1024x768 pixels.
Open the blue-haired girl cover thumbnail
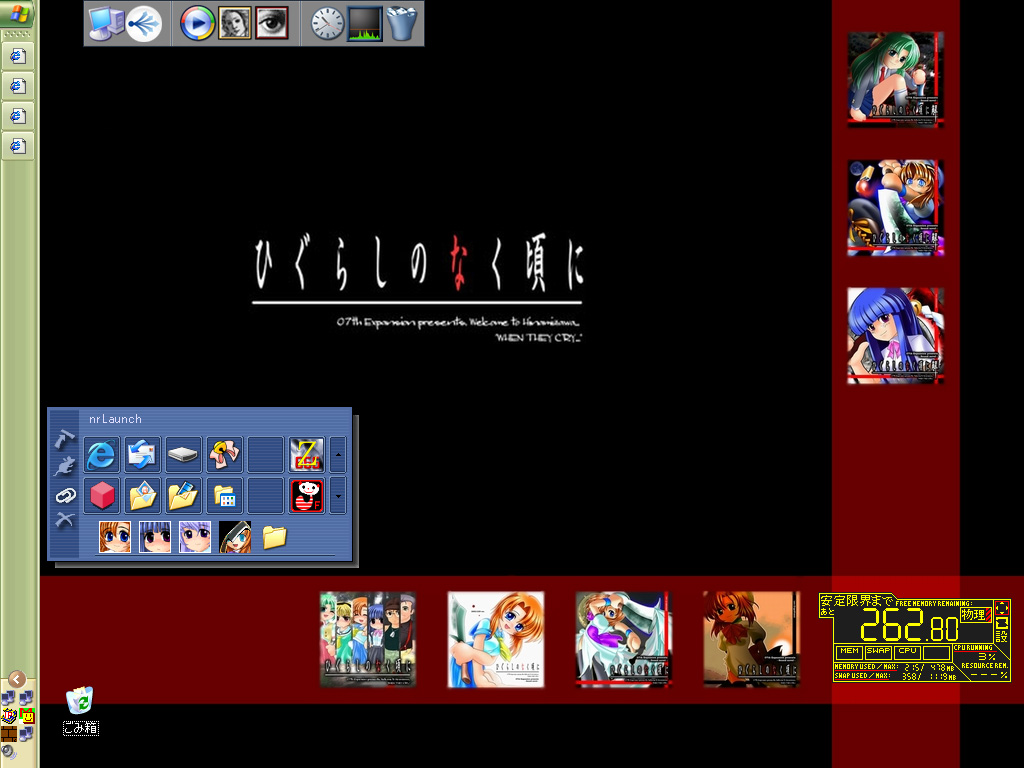(895, 336)
